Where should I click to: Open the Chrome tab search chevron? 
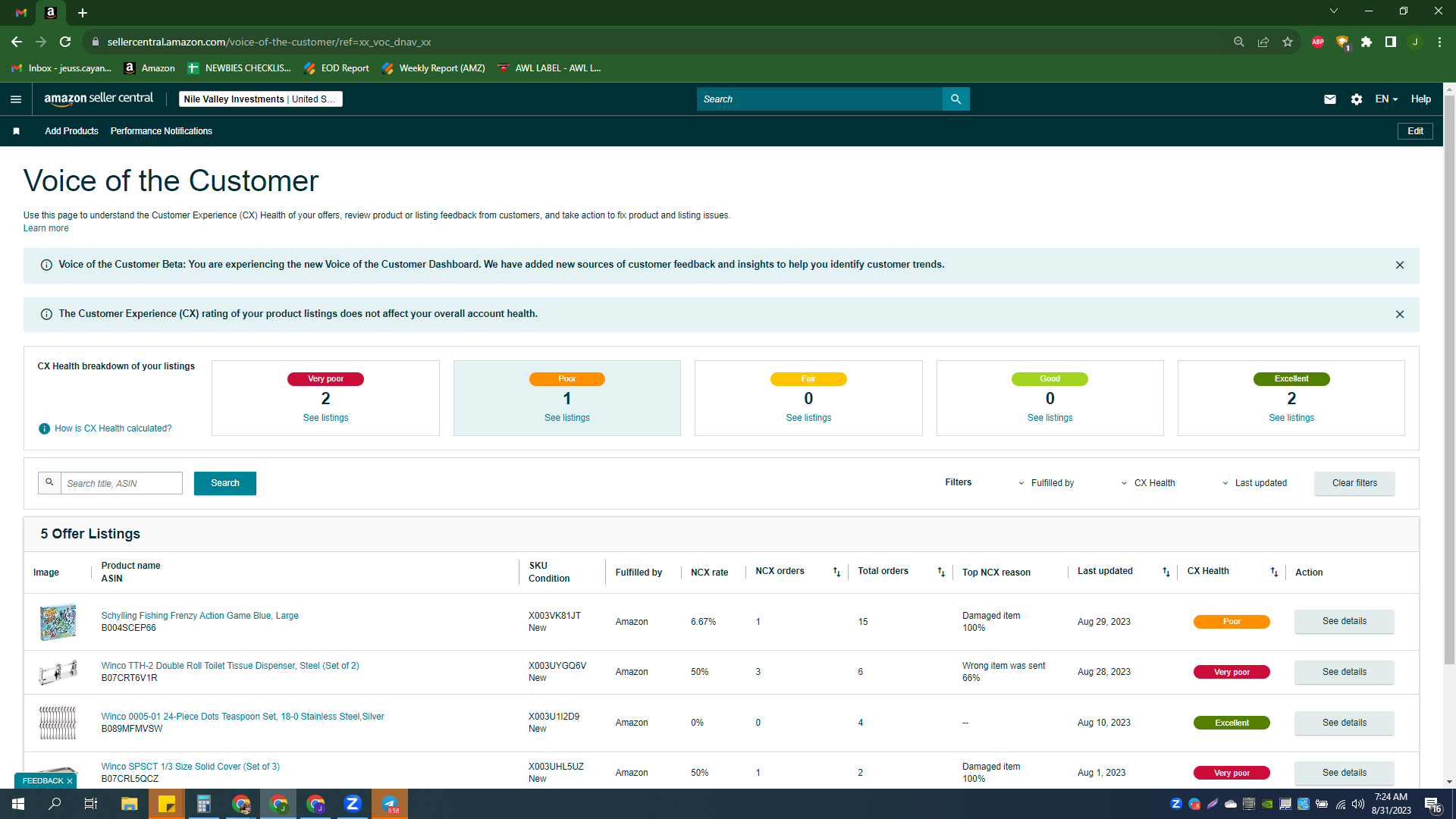(x=1334, y=11)
